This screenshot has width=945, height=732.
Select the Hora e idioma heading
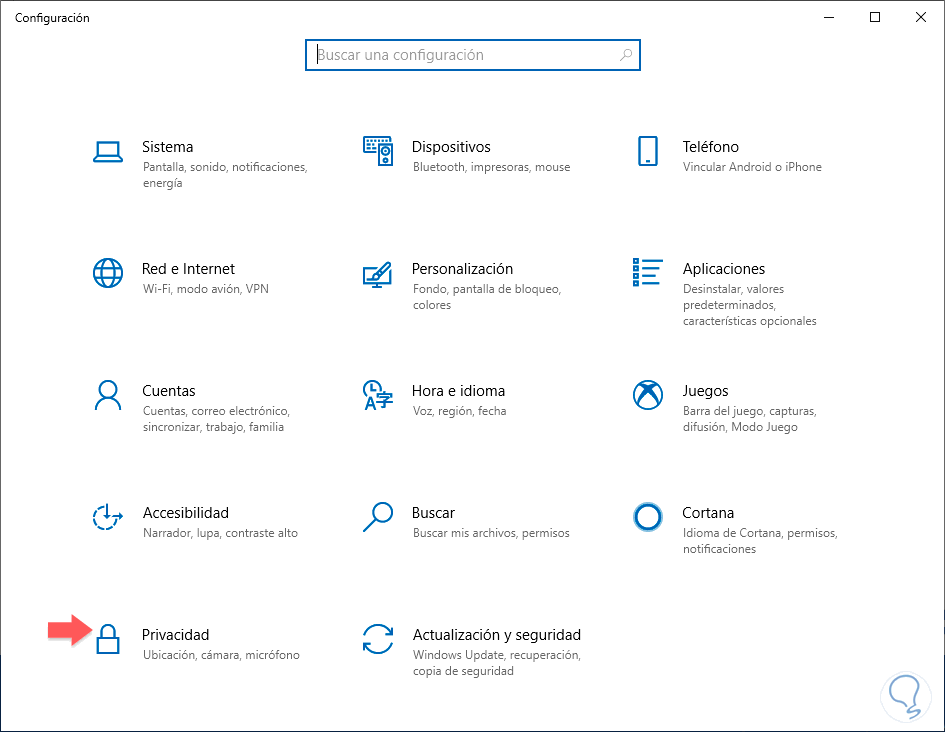pos(458,391)
